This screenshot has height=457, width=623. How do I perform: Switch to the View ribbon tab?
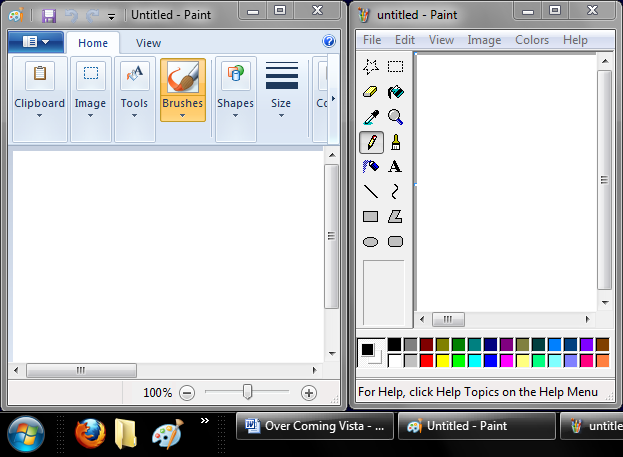point(148,43)
